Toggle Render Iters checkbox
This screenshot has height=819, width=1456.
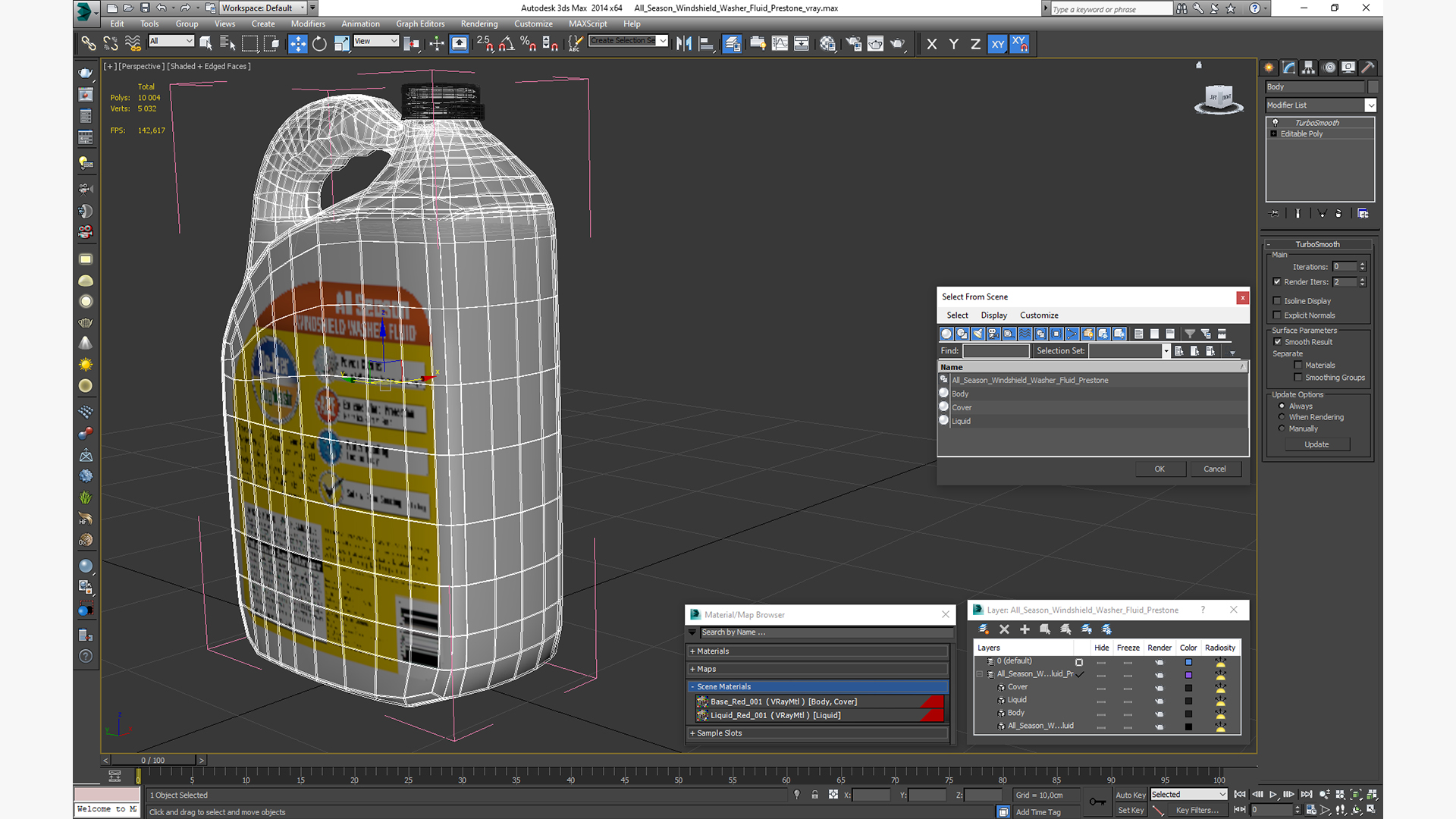pos(1277,281)
